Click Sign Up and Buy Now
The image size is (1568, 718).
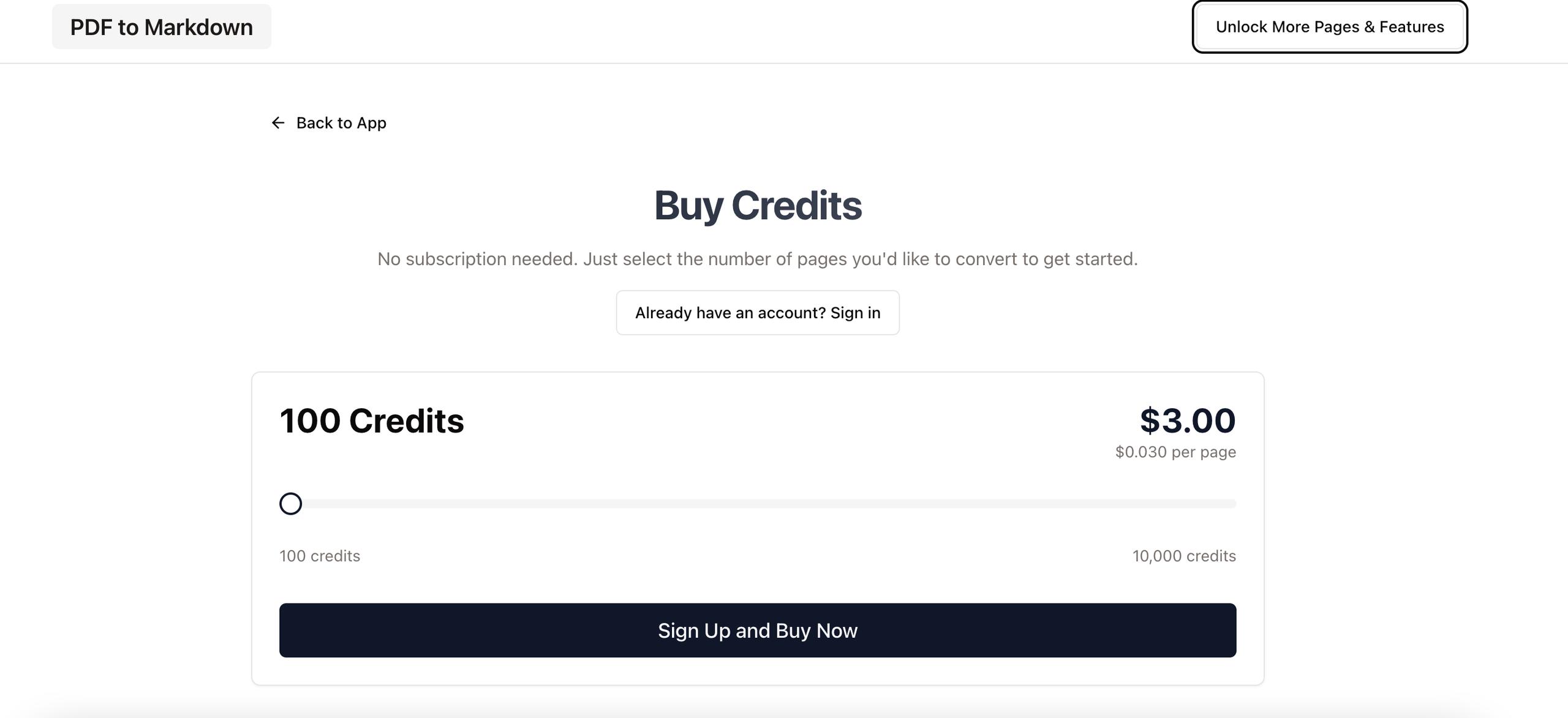click(757, 630)
